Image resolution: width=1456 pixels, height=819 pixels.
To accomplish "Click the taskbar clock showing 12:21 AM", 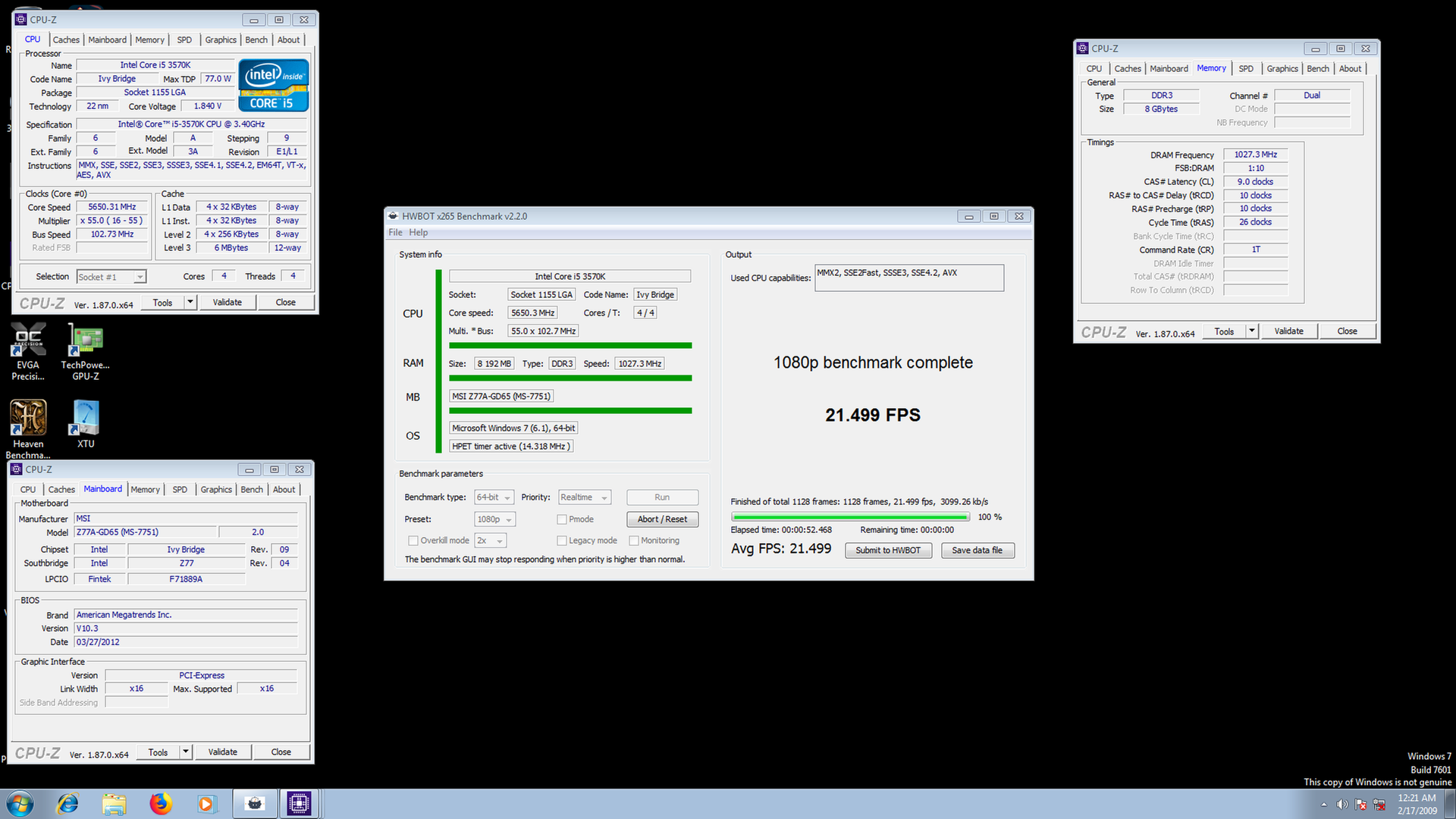I will (x=1417, y=804).
